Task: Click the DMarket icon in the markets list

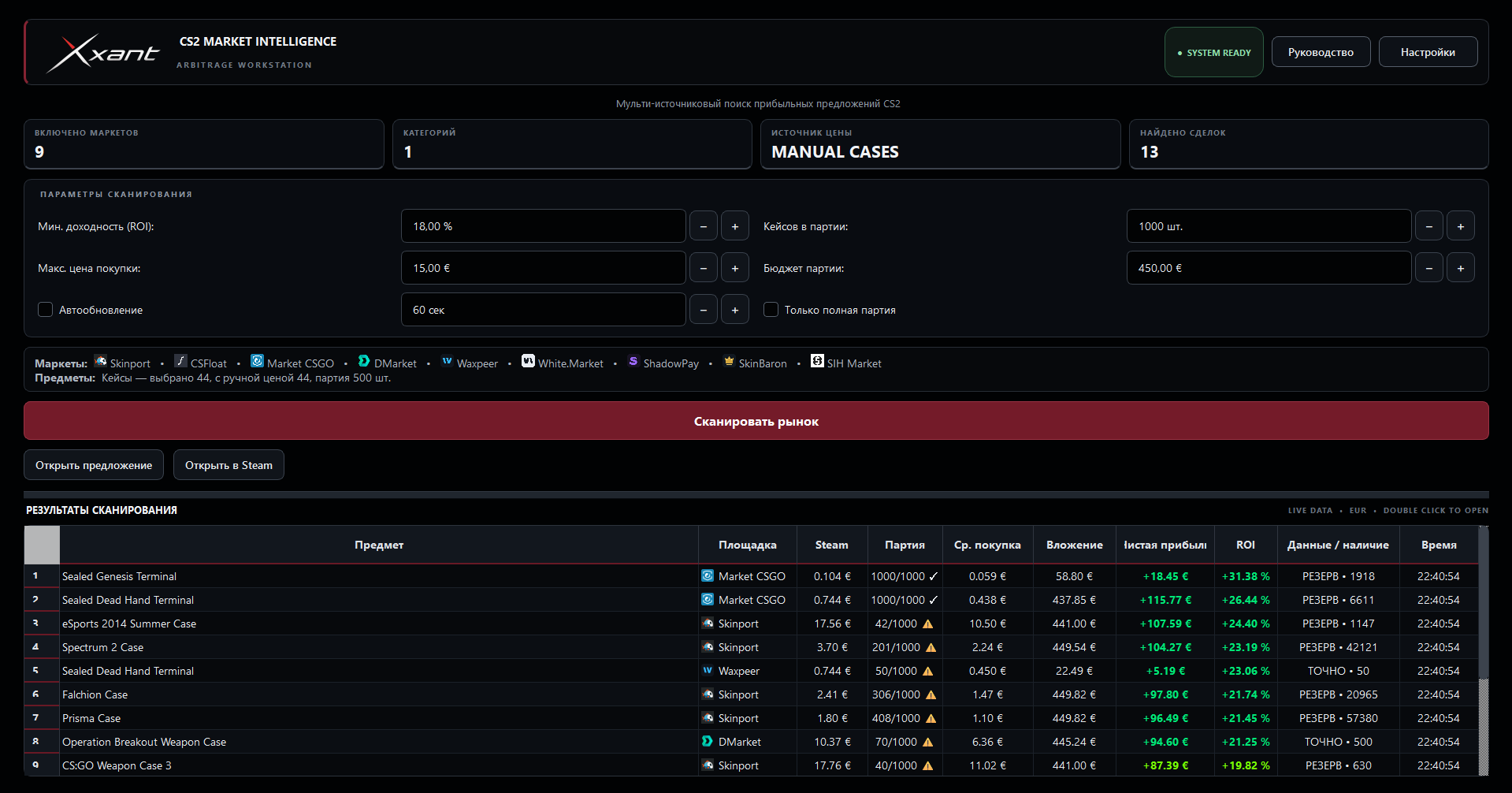Action: pyautogui.click(x=364, y=361)
